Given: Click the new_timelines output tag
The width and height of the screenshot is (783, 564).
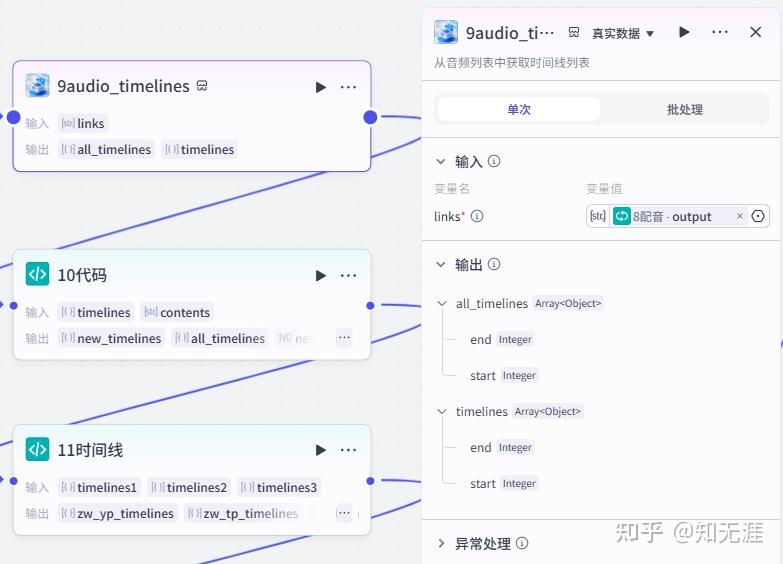Looking at the screenshot, I should coord(111,338).
